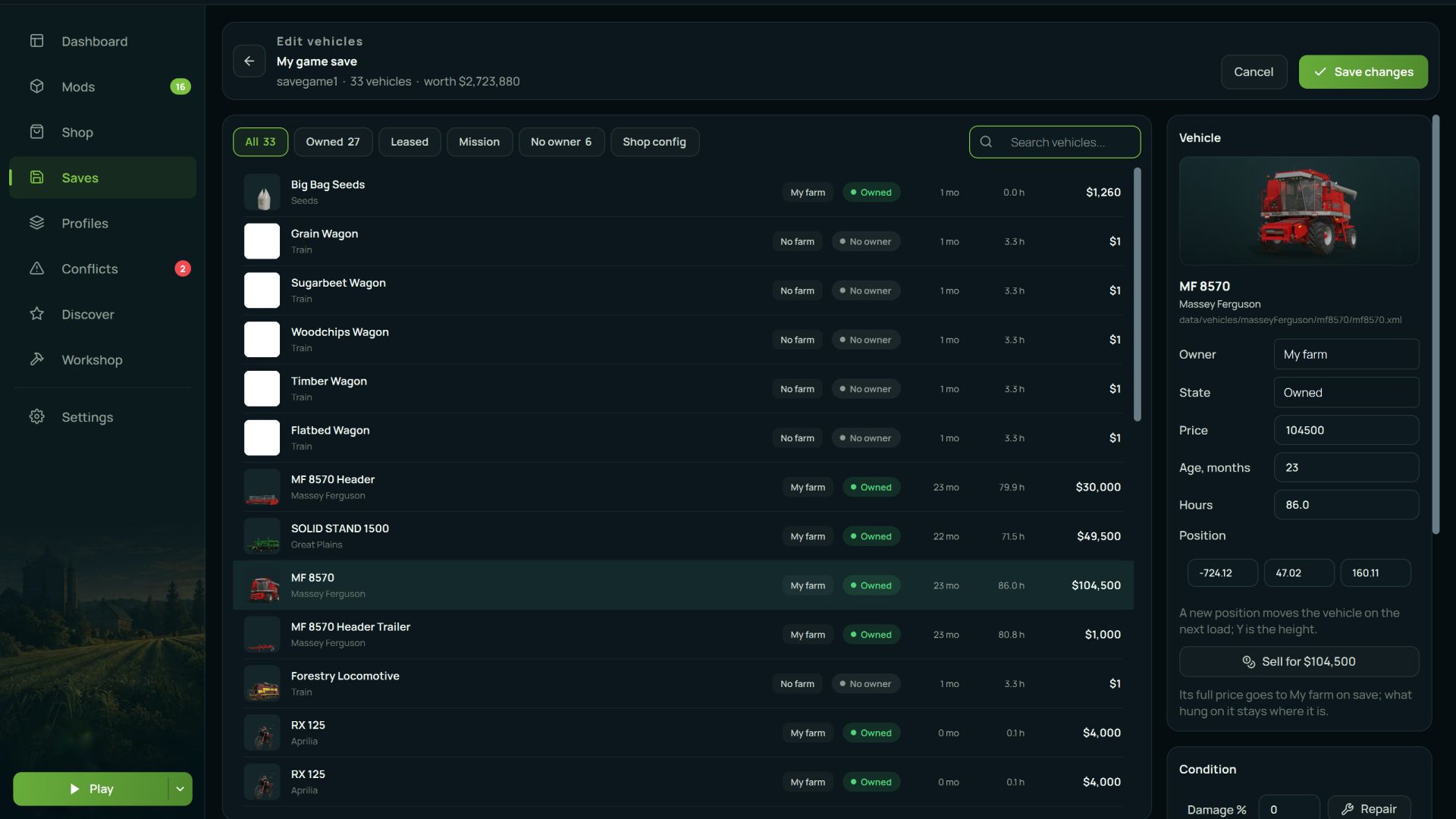
Task: Select the Mission filter tab
Action: (x=479, y=142)
